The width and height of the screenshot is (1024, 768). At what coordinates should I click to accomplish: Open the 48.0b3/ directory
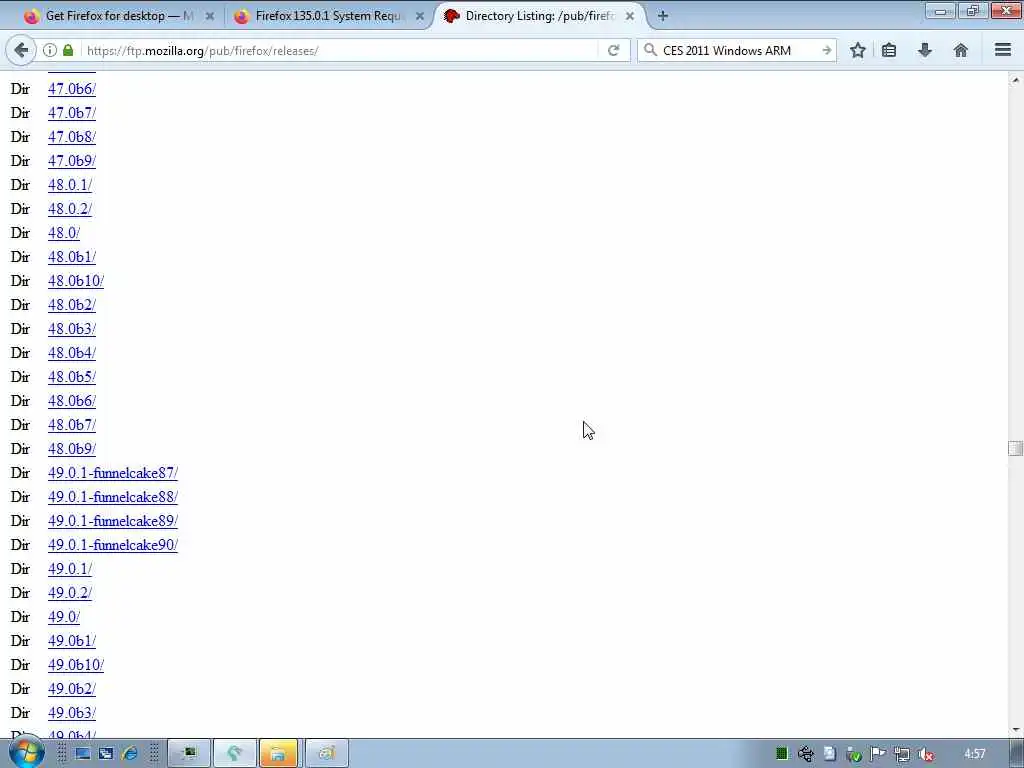coord(72,329)
